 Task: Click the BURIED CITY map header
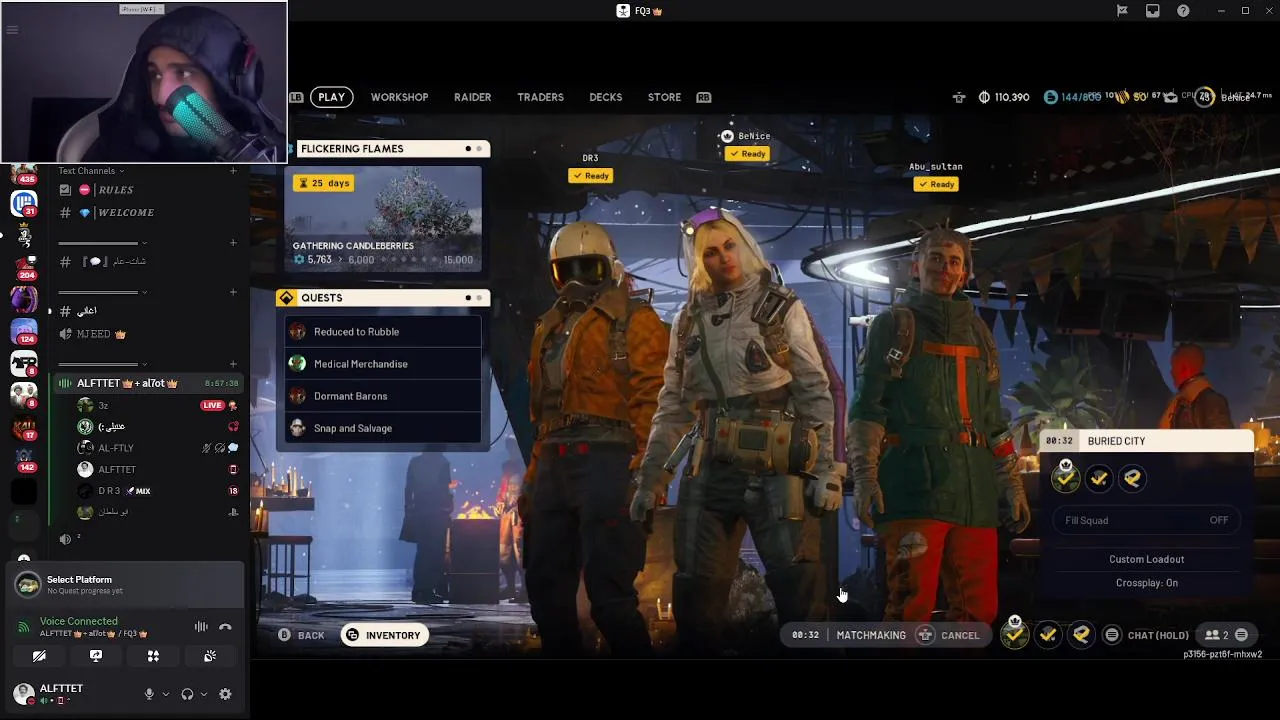(x=1146, y=441)
